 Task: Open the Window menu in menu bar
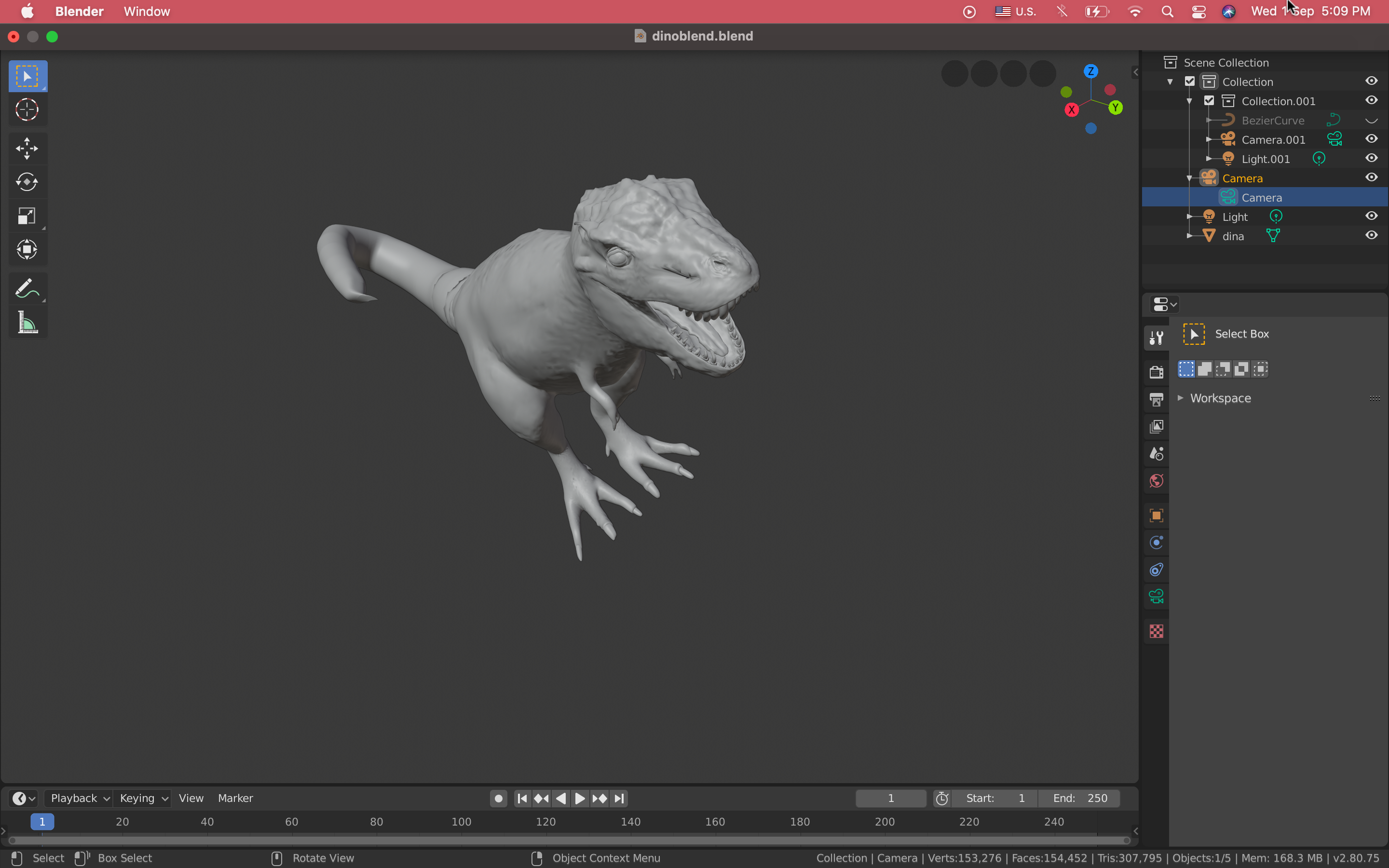coord(147,12)
